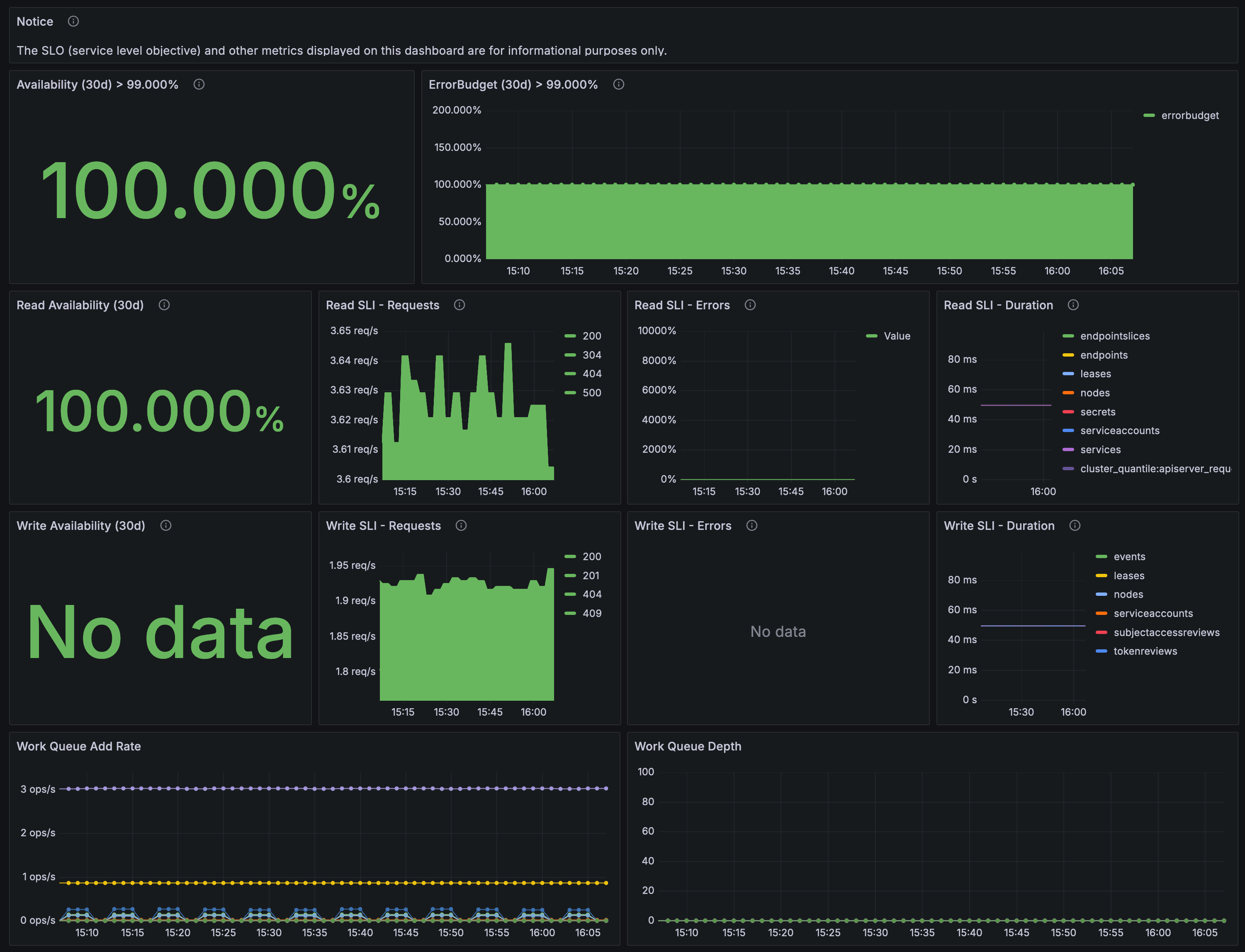
Task: Click the Notice panel info icon
Action: (73, 22)
